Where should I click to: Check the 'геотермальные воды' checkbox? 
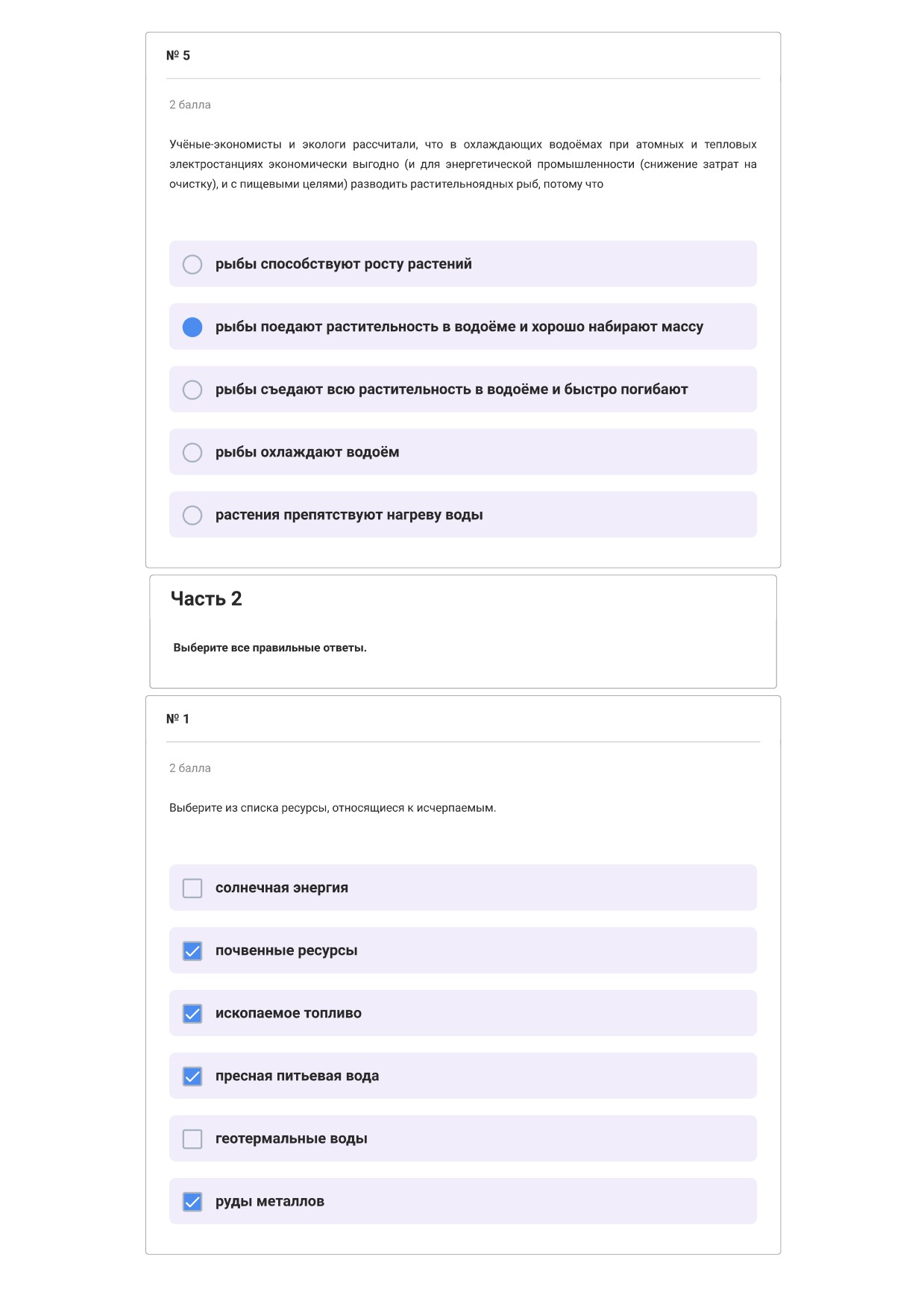pos(192,1138)
